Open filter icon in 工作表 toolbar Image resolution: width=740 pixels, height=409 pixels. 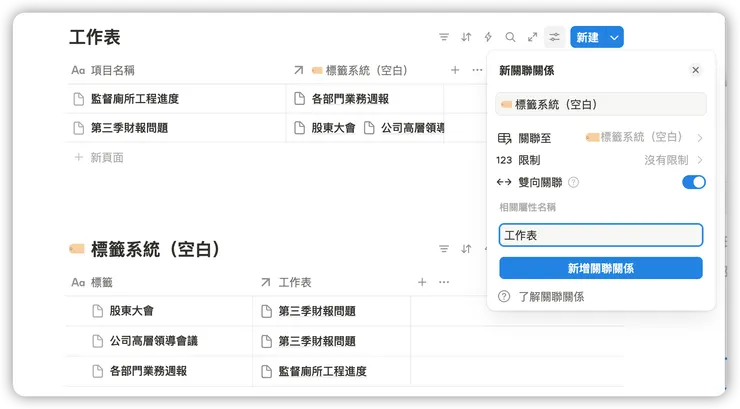point(444,37)
